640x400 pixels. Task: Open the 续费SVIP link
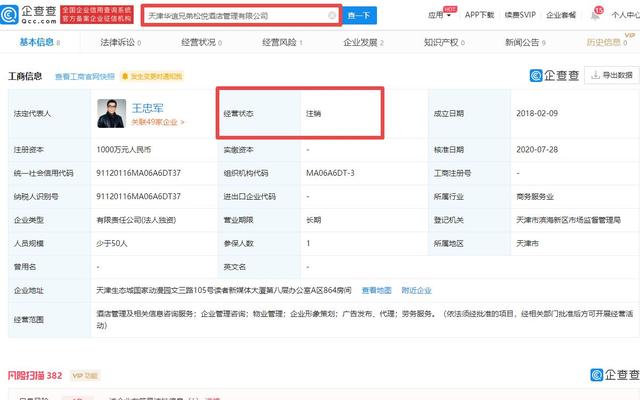click(520, 15)
